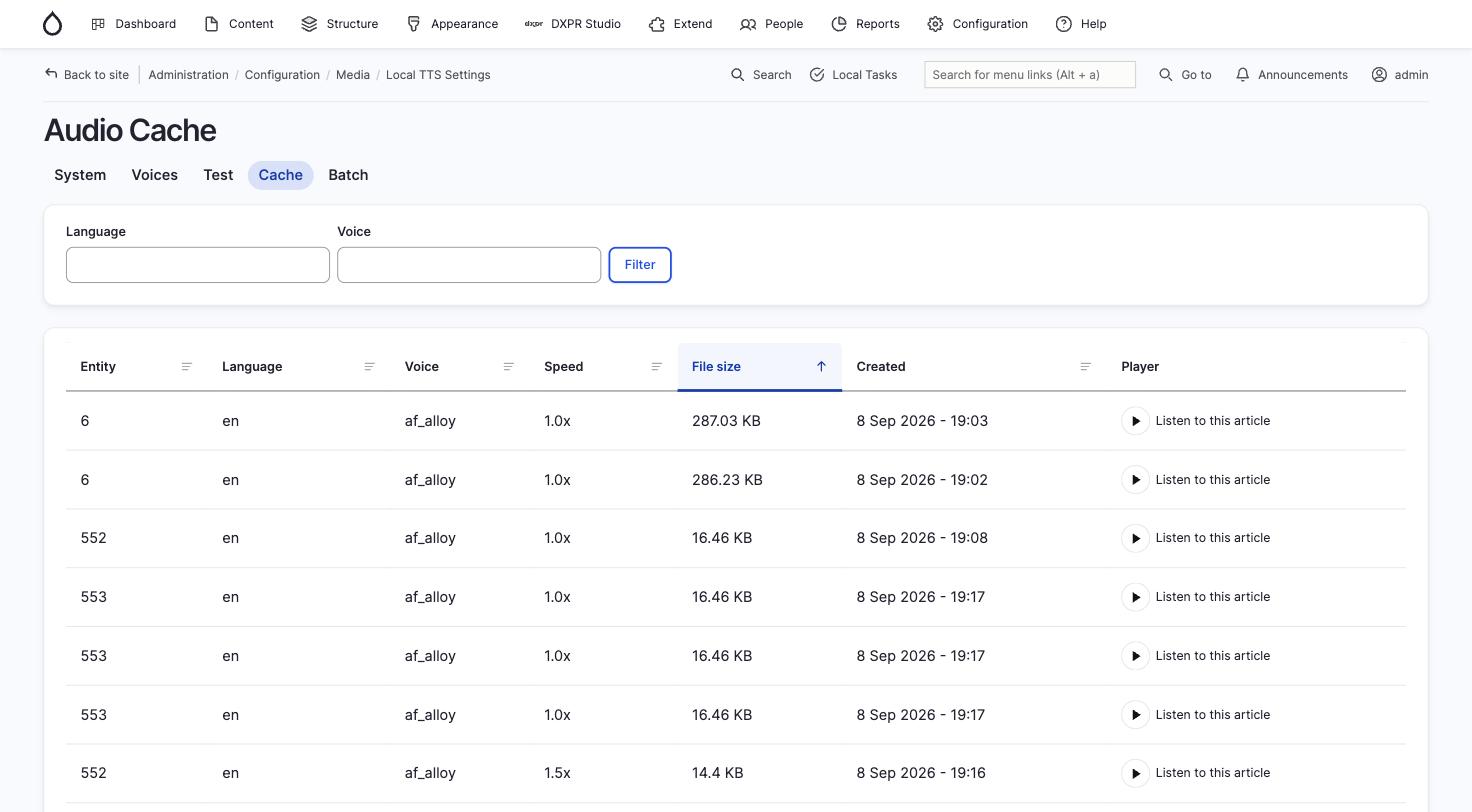
Task: Play audio for the 287.03 KB entry
Action: tap(1135, 421)
